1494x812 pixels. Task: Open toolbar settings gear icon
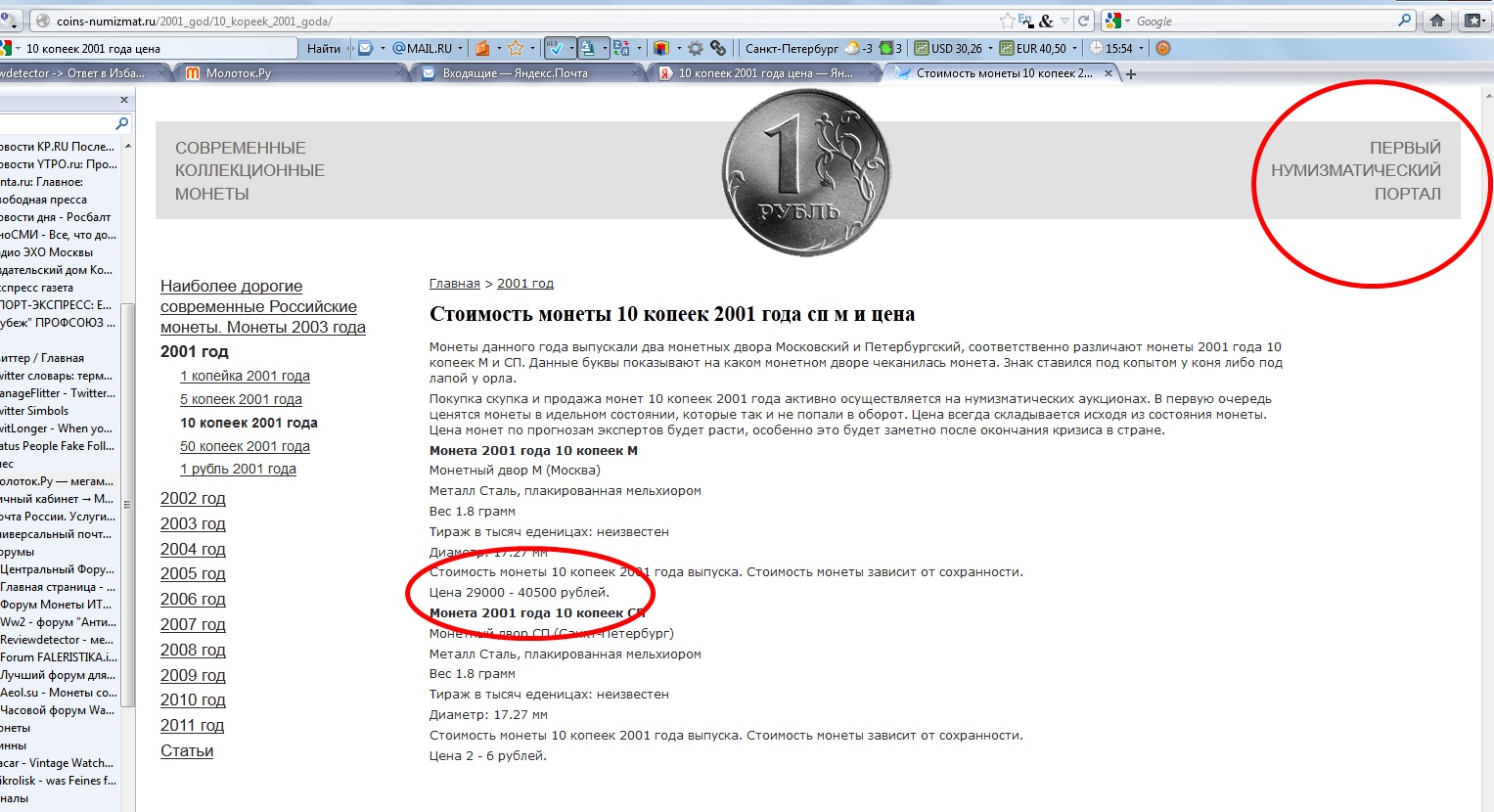695,48
